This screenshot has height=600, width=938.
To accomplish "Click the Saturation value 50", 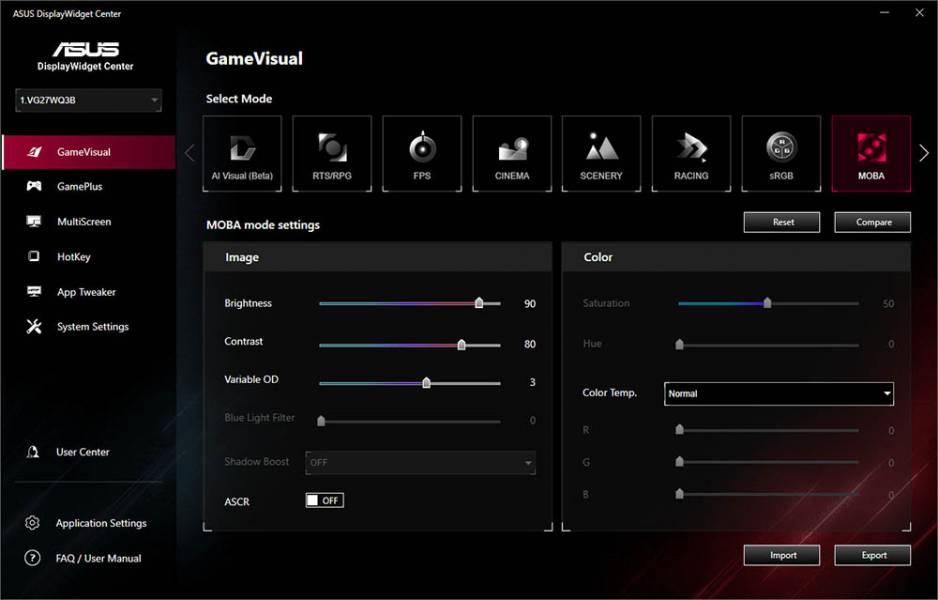I will pos(888,304).
